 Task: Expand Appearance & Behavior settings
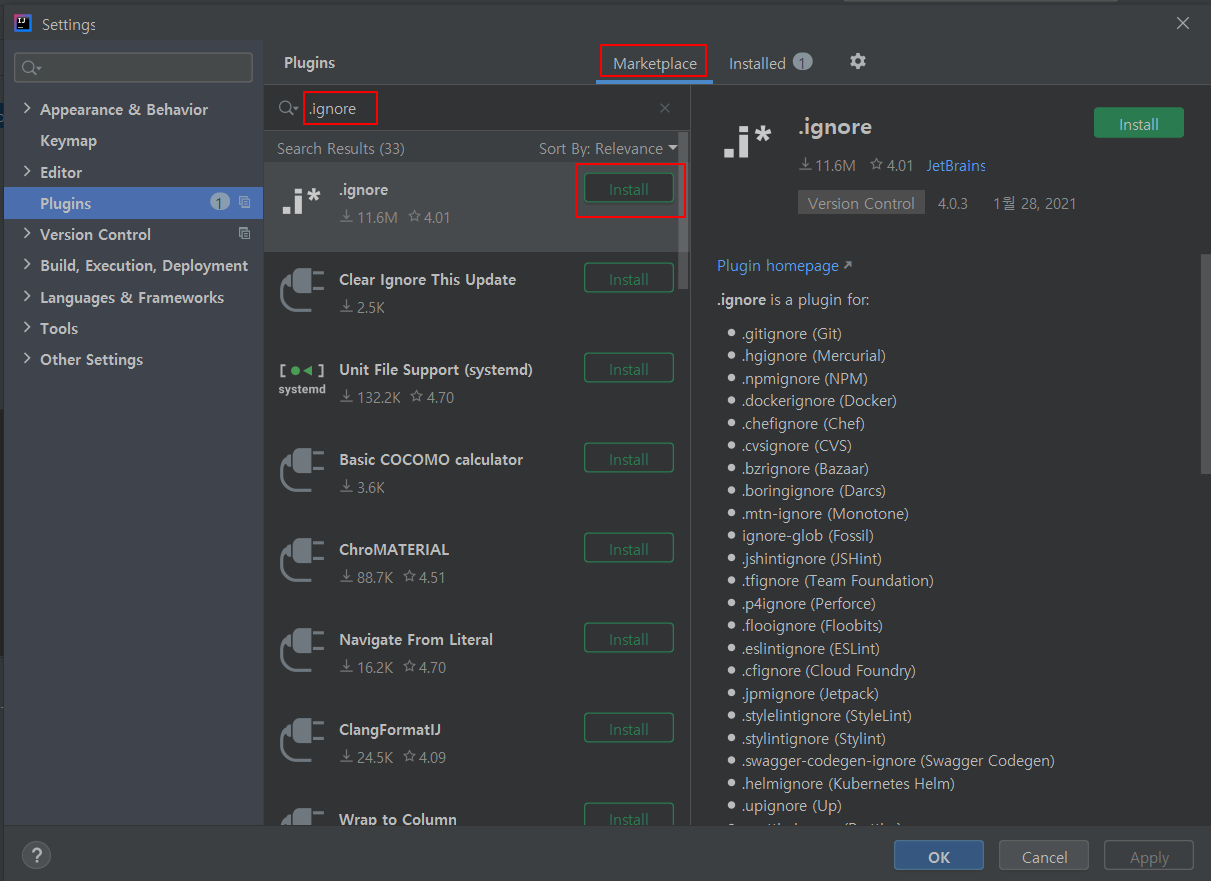[27, 109]
